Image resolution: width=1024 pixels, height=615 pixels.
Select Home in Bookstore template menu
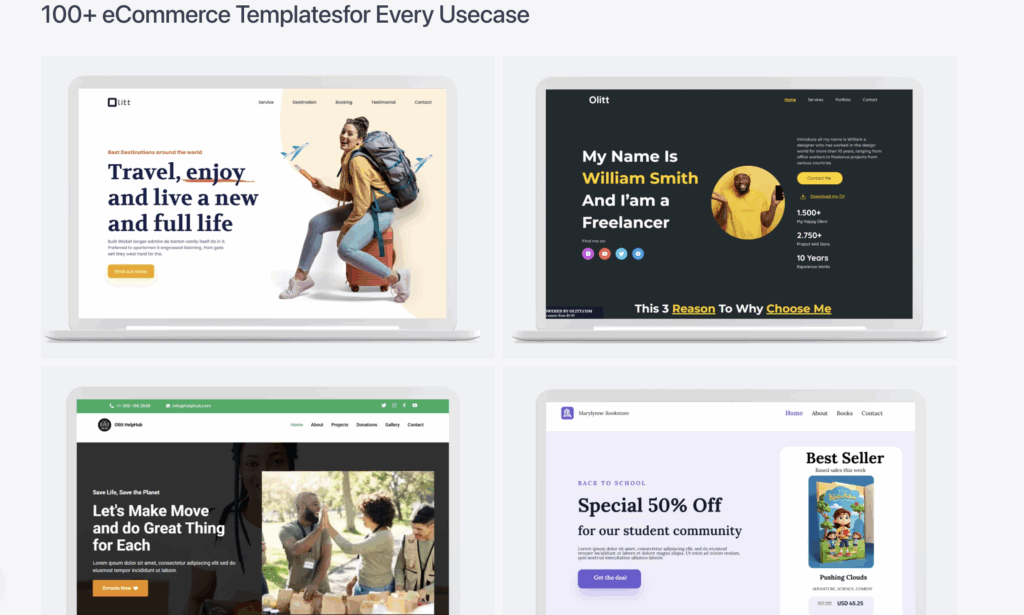coord(794,413)
